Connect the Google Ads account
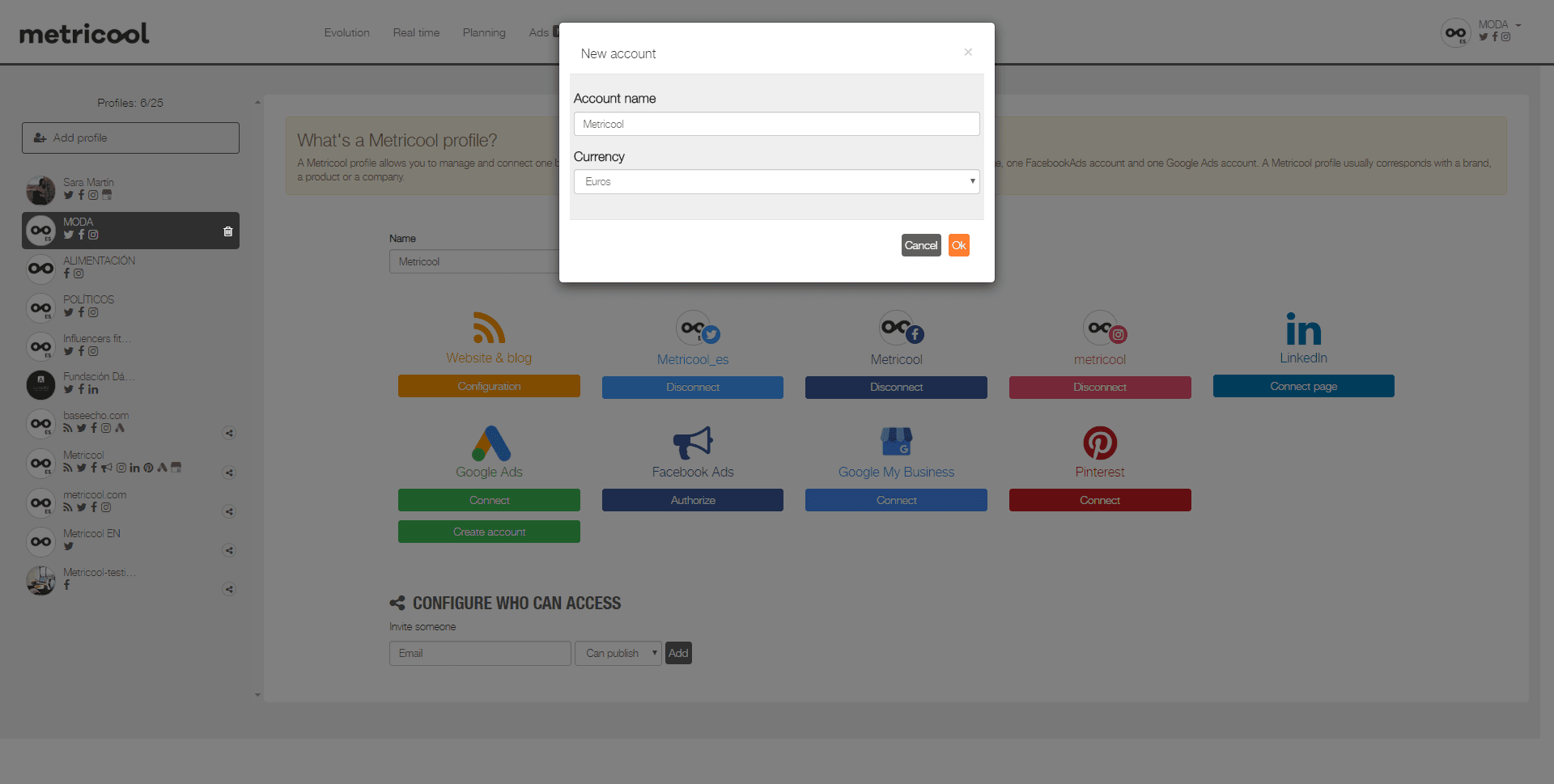This screenshot has width=1554, height=784. point(489,500)
